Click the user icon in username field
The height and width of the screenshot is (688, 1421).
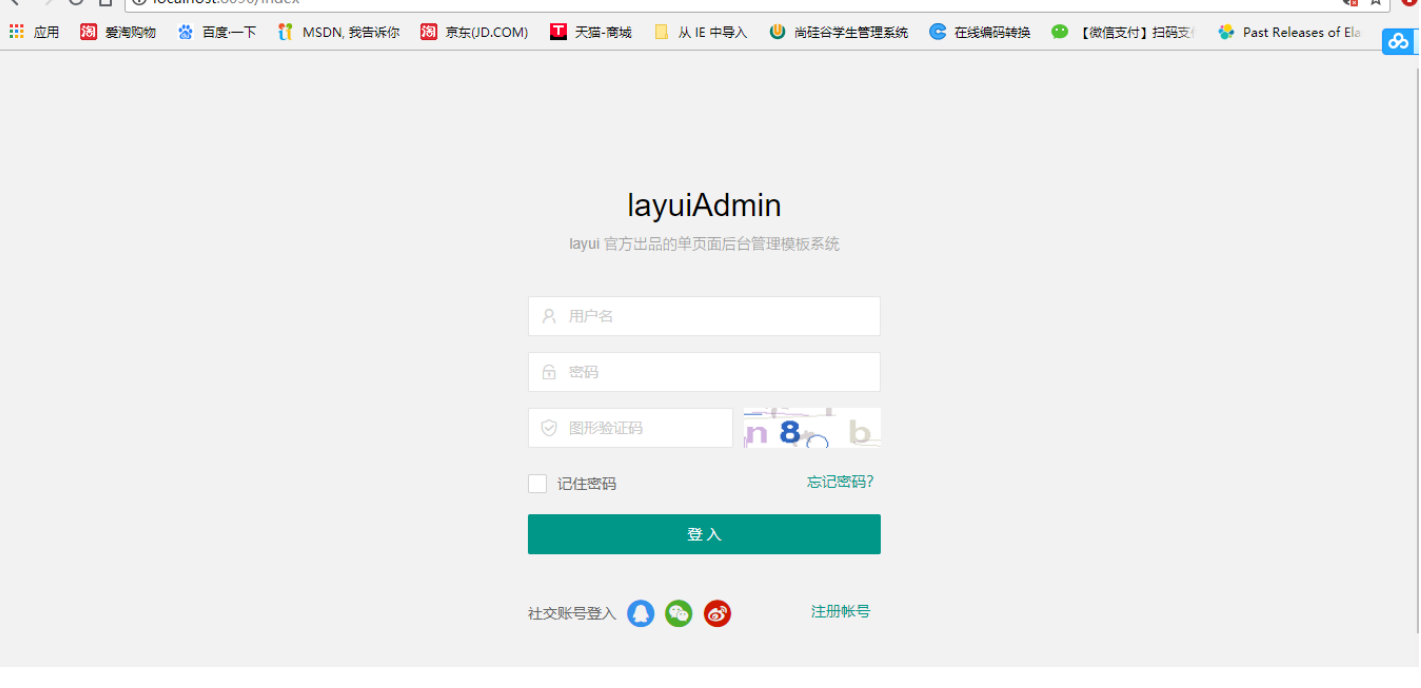coord(549,316)
